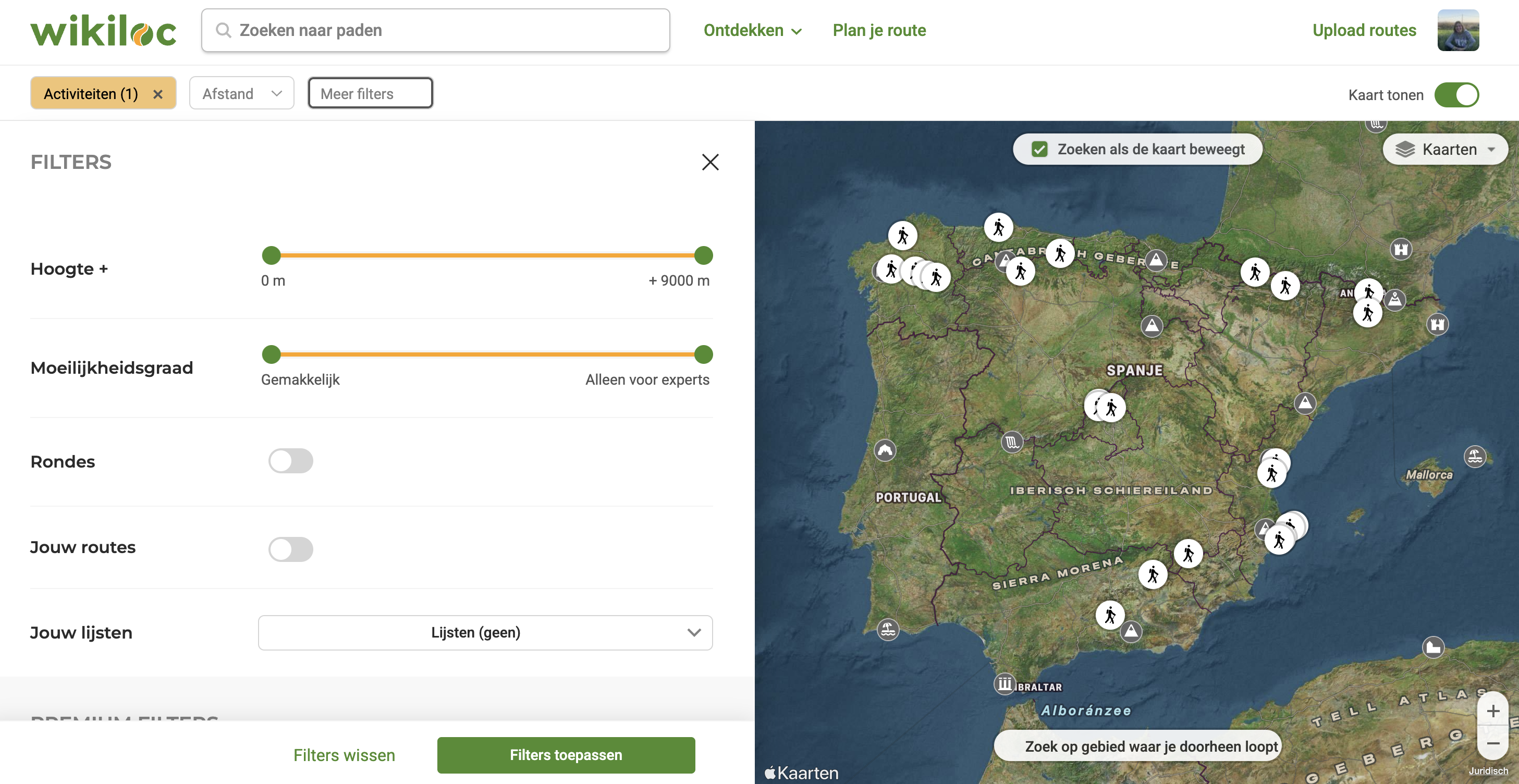Open the Kaarten layer selector
The width and height of the screenshot is (1519, 784).
click(1444, 150)
